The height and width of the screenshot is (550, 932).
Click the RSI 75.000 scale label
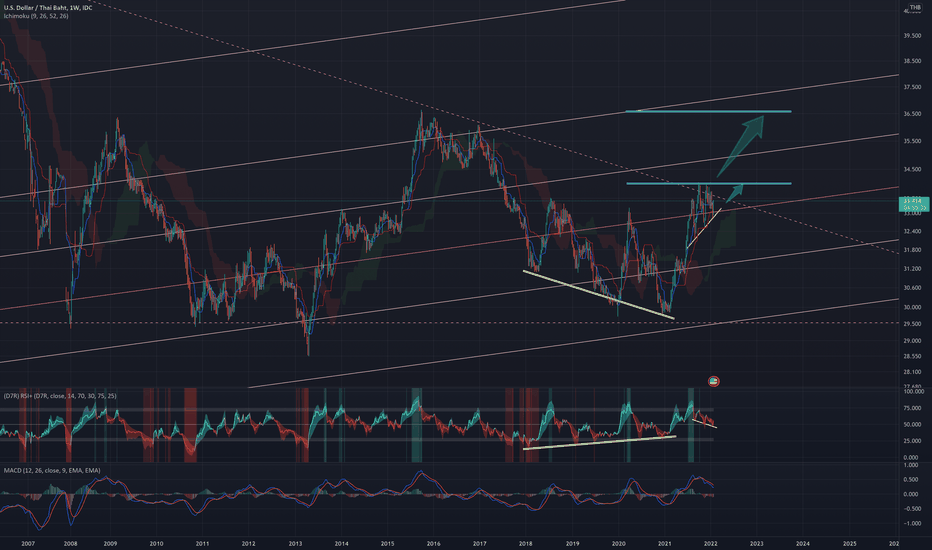(912, 408)
